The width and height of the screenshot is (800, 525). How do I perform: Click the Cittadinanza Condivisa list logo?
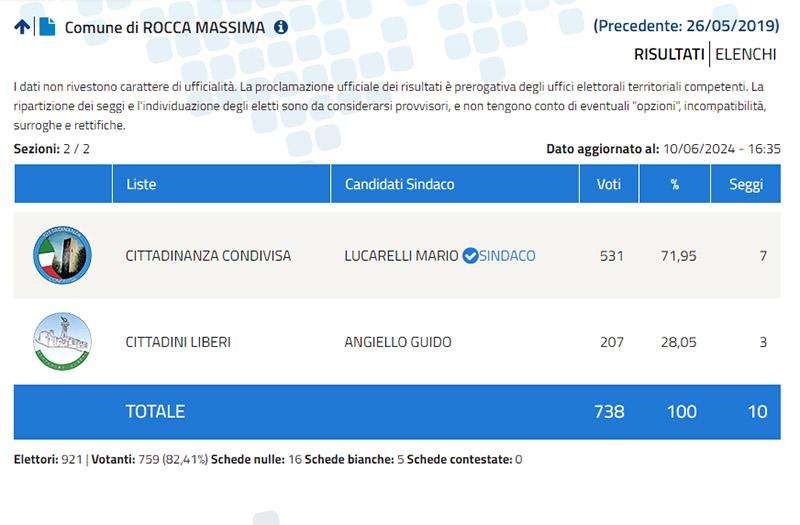[x=62, y=255]
